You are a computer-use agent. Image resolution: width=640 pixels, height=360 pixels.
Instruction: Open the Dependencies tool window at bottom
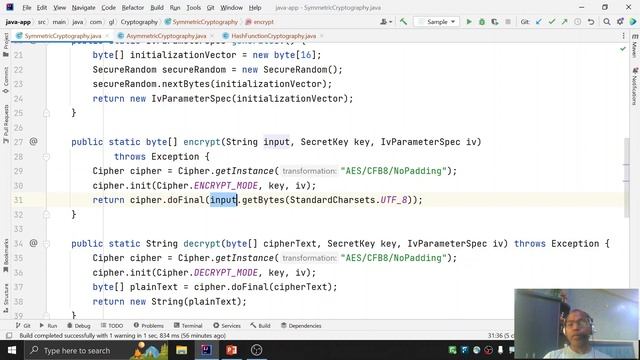(x=301, y=326)
